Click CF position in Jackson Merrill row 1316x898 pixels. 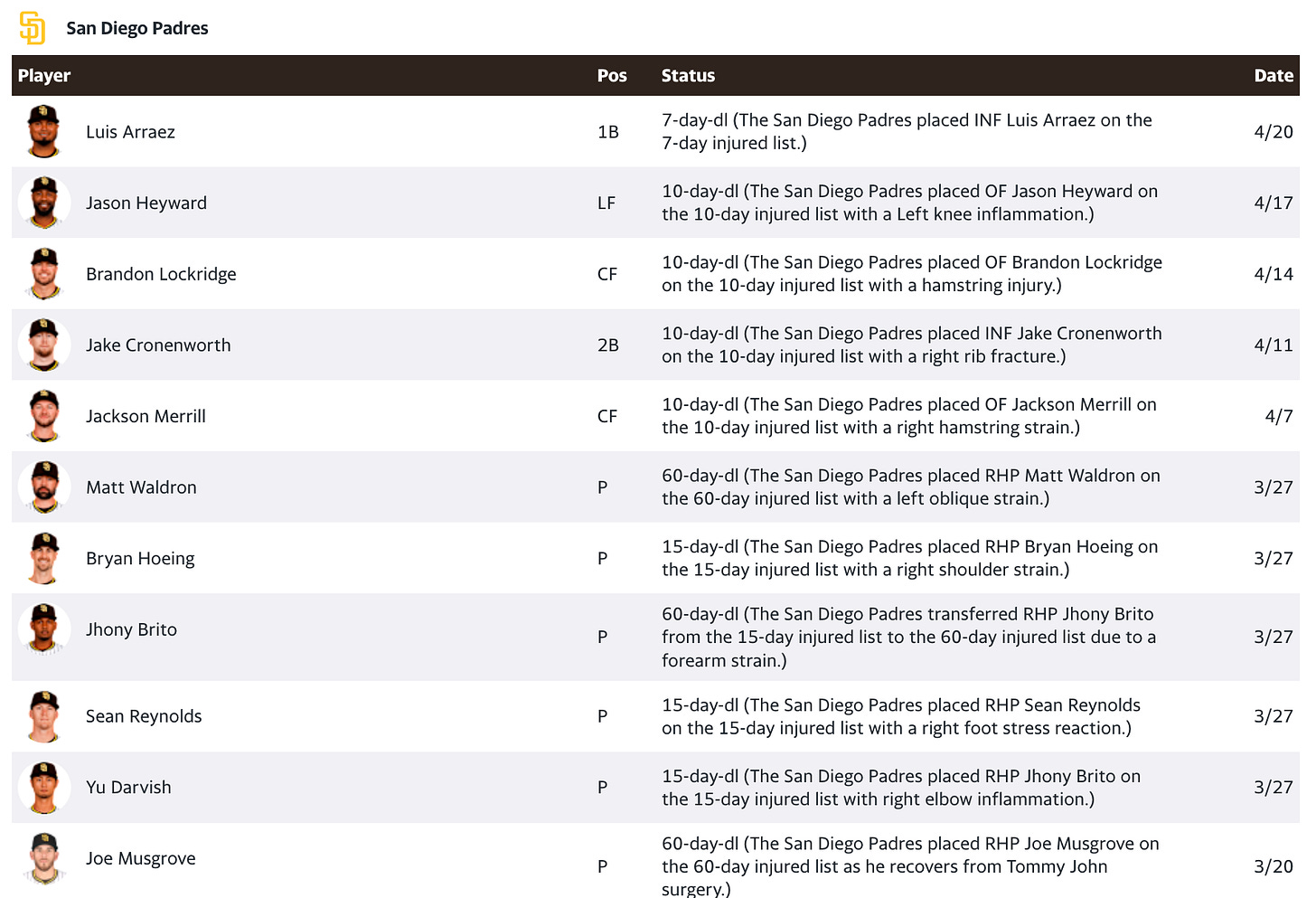[x=607, y=417]
